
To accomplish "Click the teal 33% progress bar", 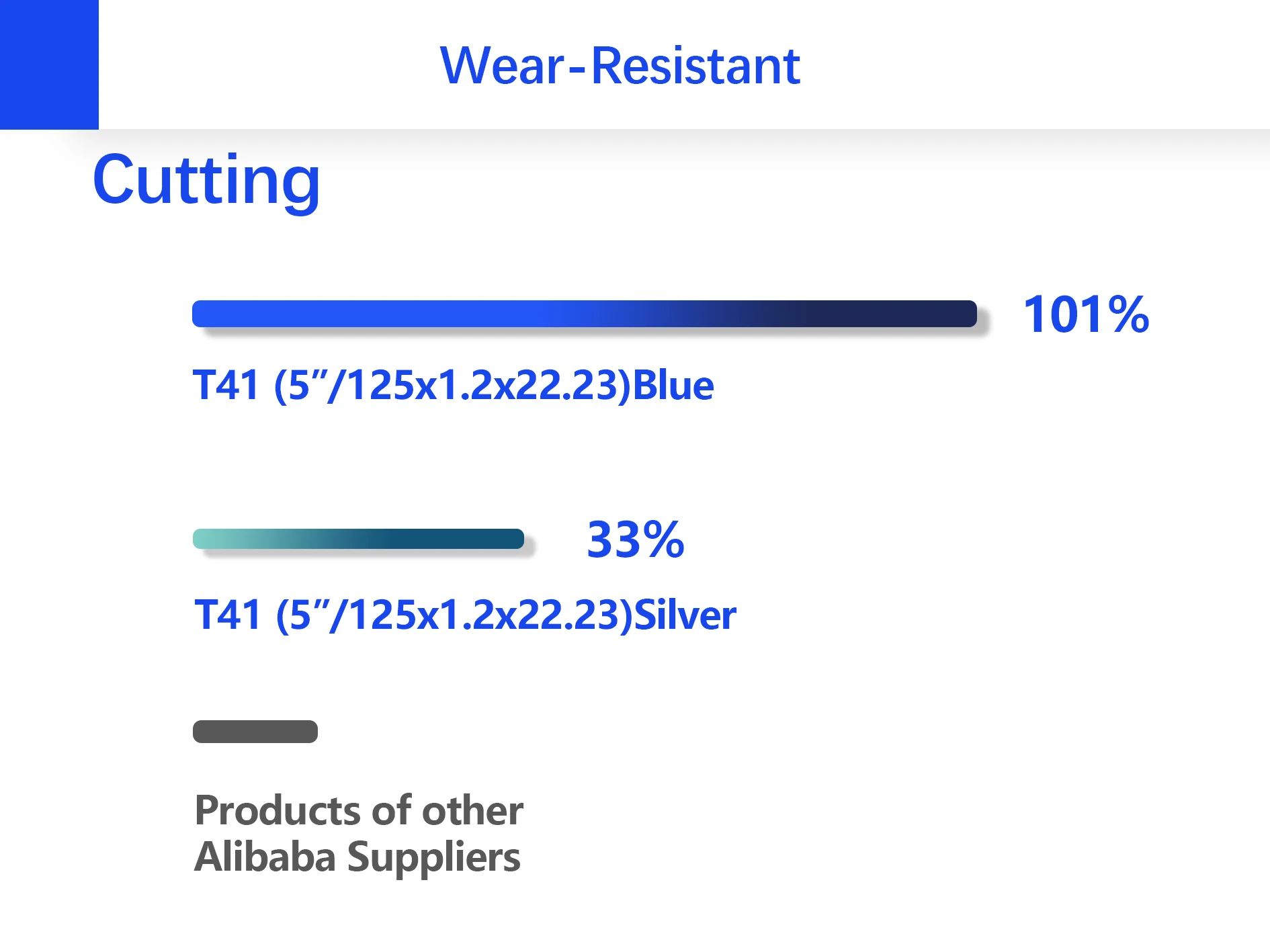I will (358, 539).
